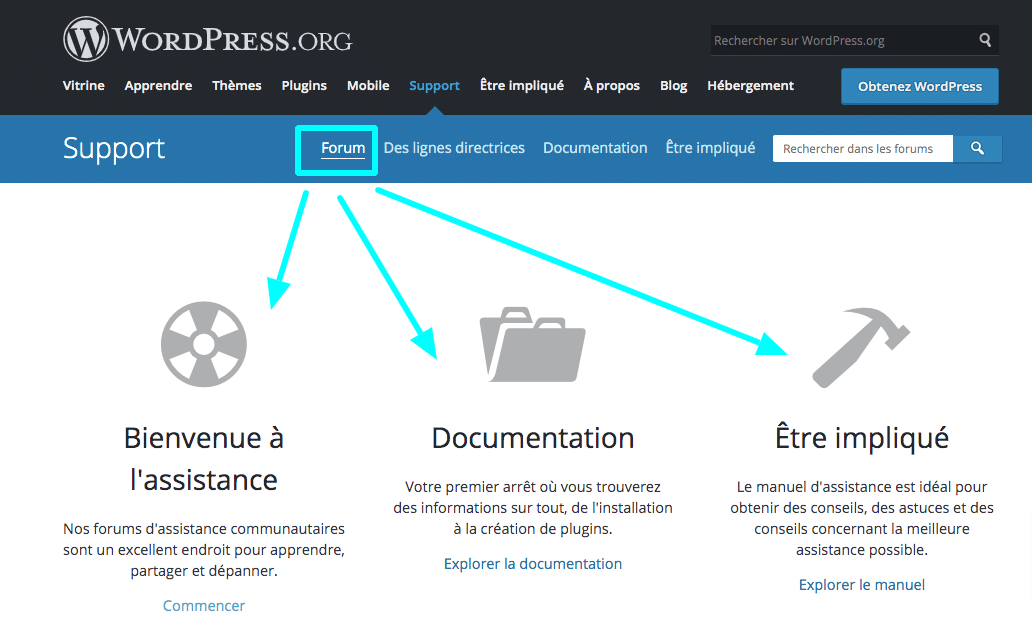Click the Rechercher sur WordPress.org search field
Viewport: 1032px width, 617px height.
tap(840, 40)
